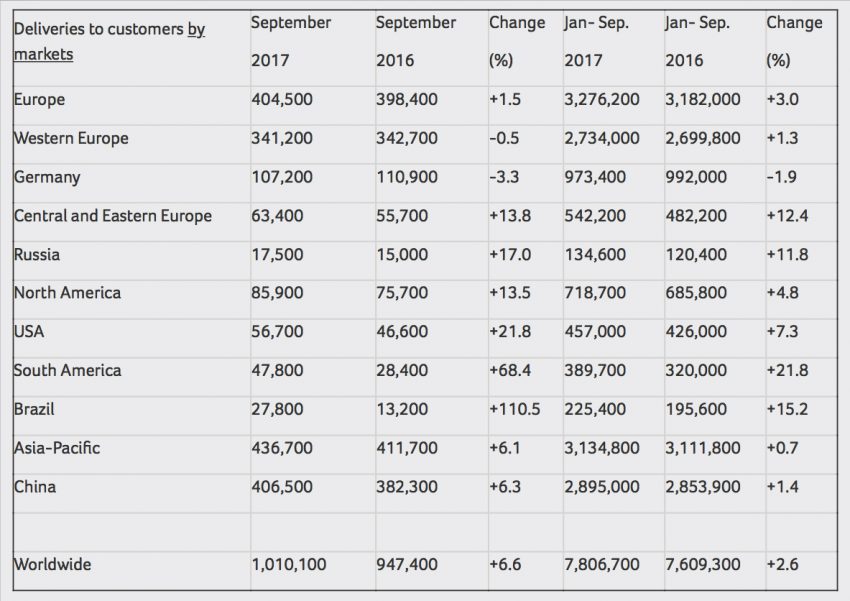850x601 pixels.
Task: Select China's 2,895,000 Jan-Sep 2017 value
Action: [602, 487]
